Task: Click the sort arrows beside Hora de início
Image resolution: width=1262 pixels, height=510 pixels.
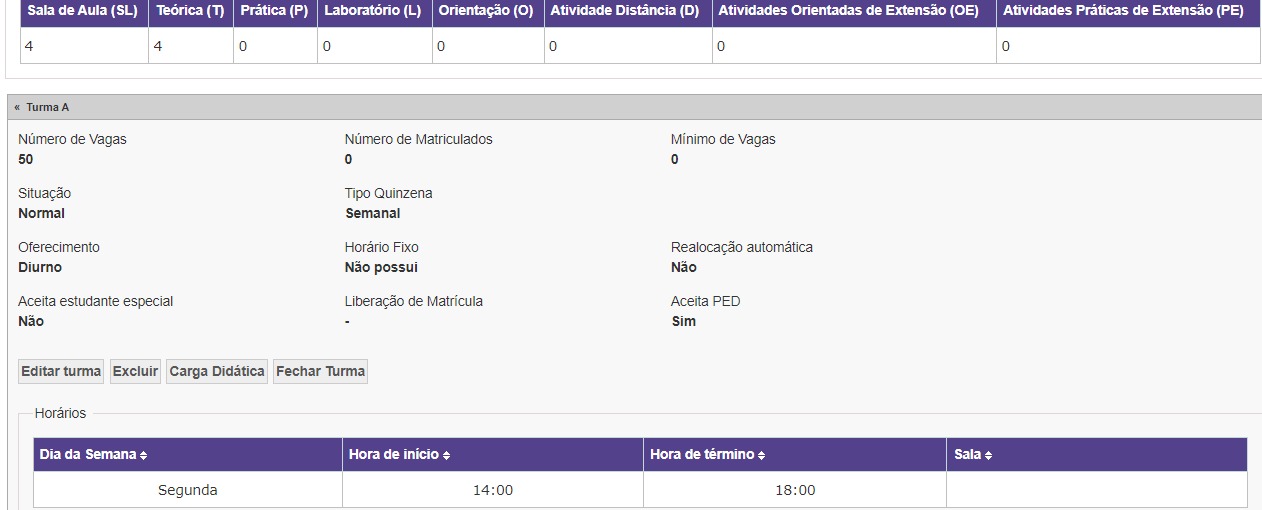Action: click(446, 455)
